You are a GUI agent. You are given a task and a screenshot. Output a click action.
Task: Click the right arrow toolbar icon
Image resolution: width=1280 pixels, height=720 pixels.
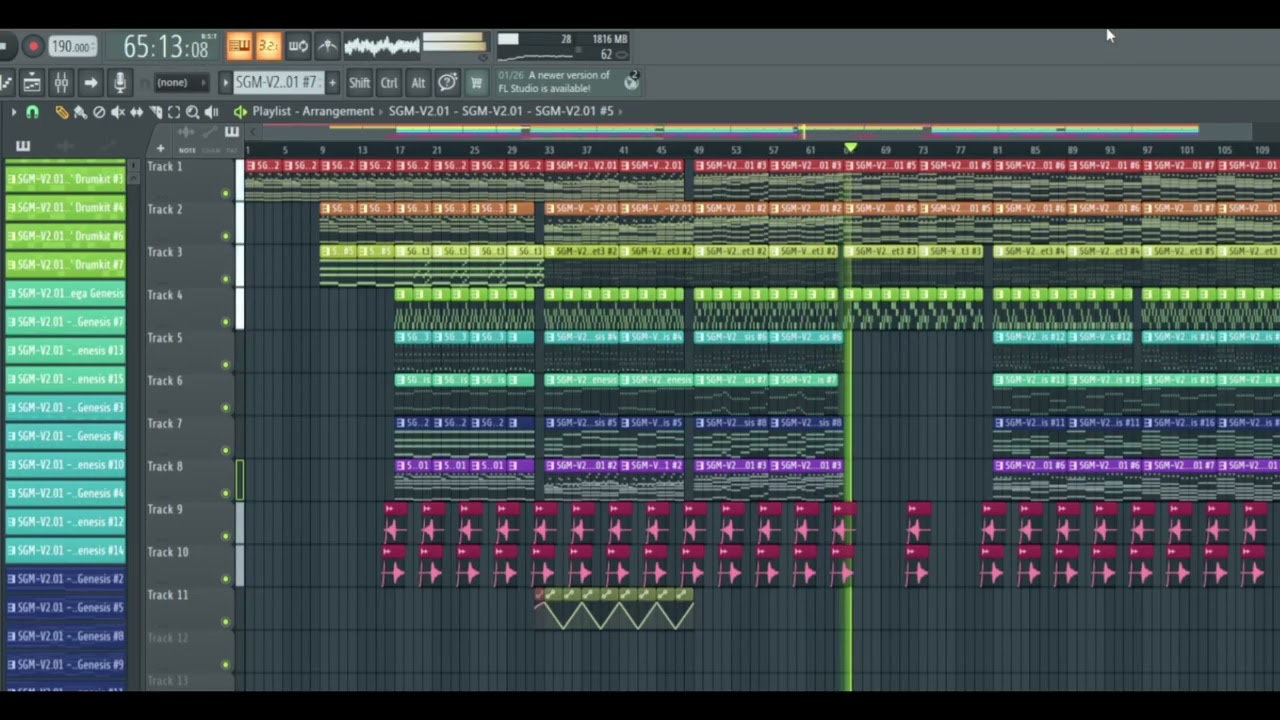90,83
